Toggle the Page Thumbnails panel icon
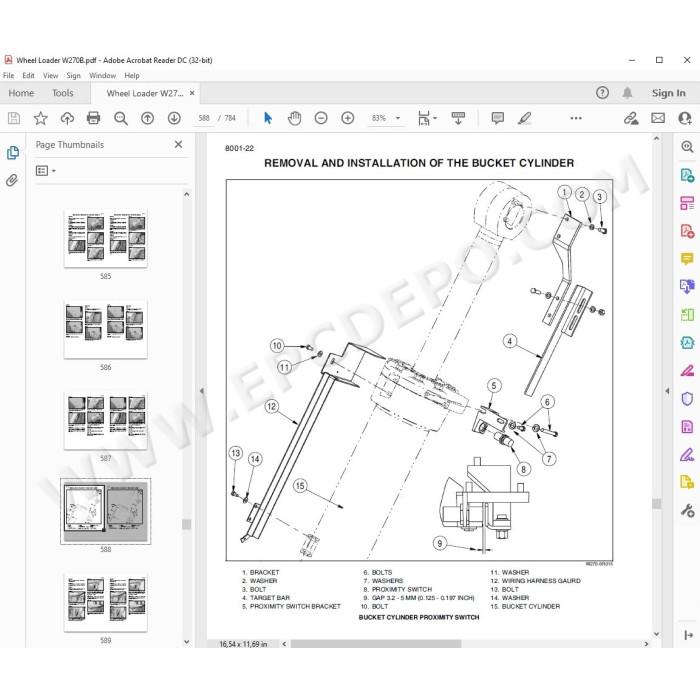Screen dimensions: 700x700 point(12,153)
